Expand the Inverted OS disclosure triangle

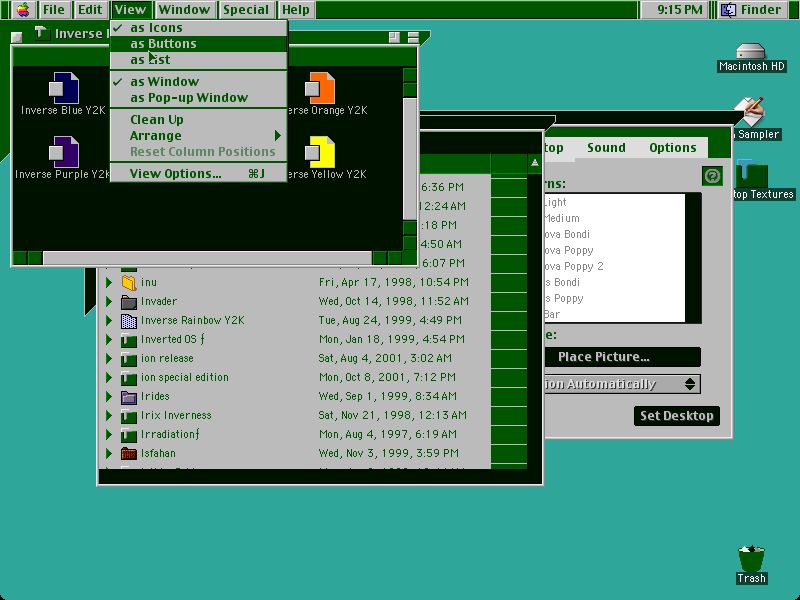coord(109,339)
